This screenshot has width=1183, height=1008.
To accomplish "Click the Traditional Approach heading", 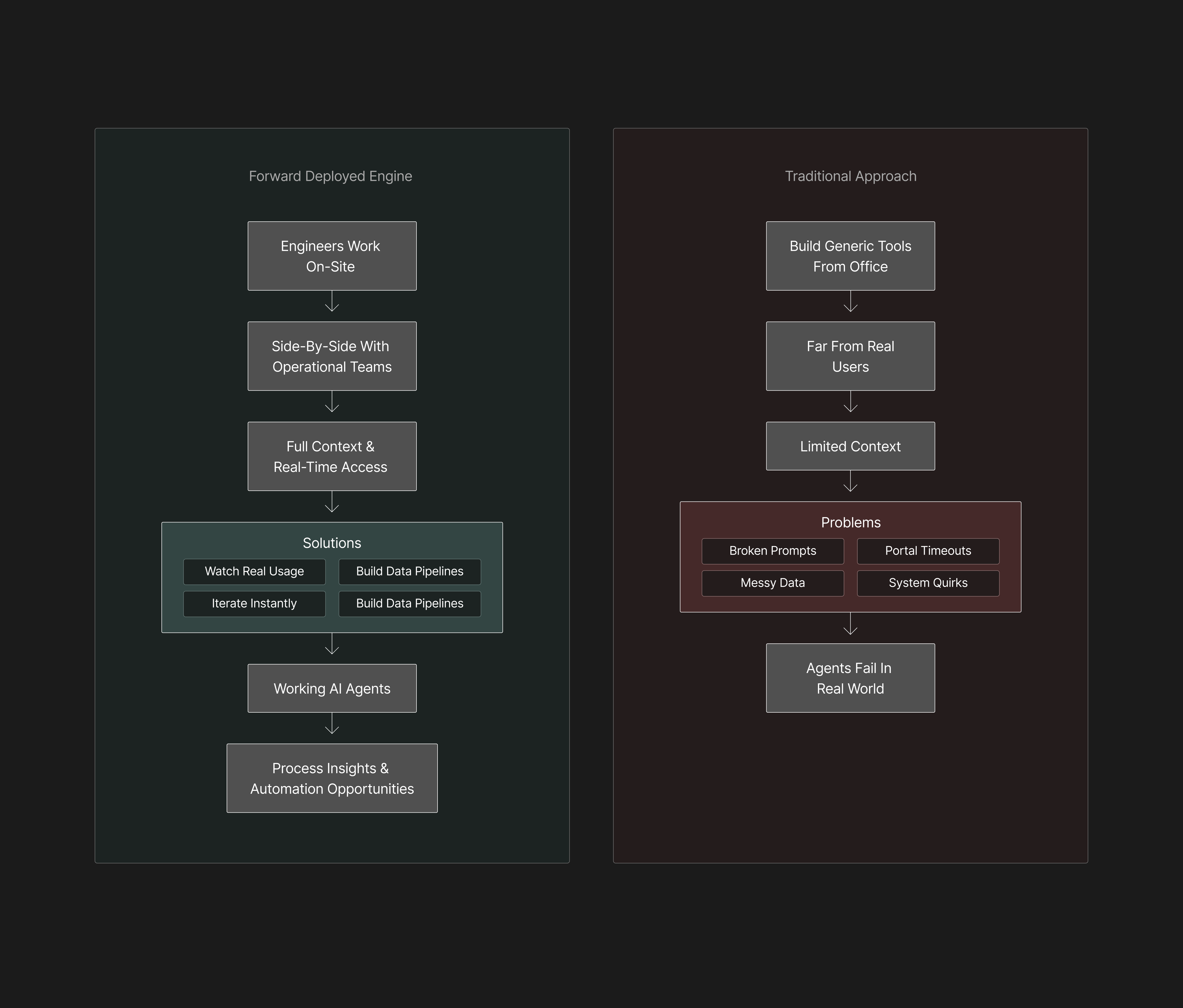I will (850, 176).
